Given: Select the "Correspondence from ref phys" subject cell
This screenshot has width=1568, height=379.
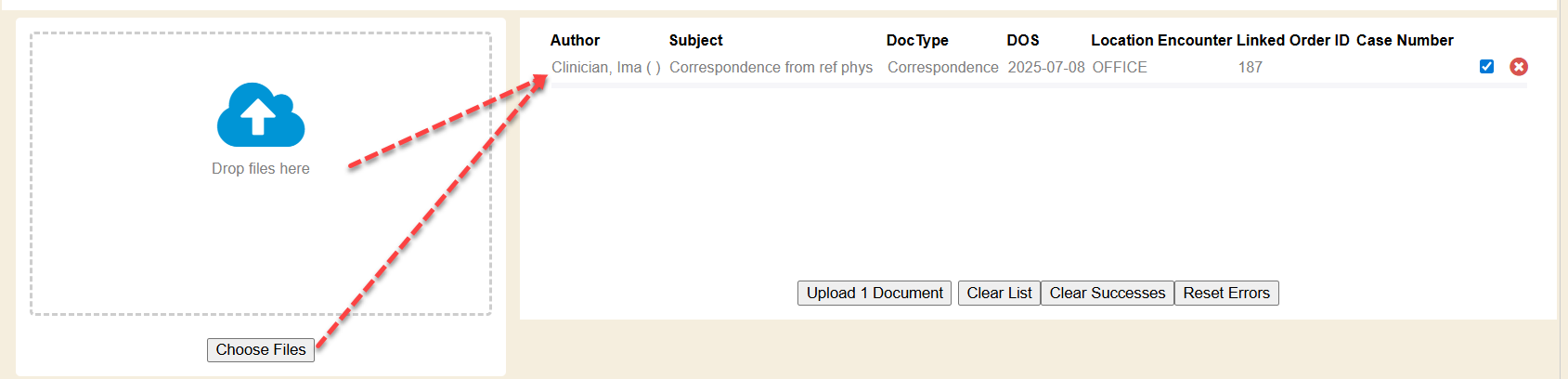Looking at the screenshot, I should click(771, 68).
